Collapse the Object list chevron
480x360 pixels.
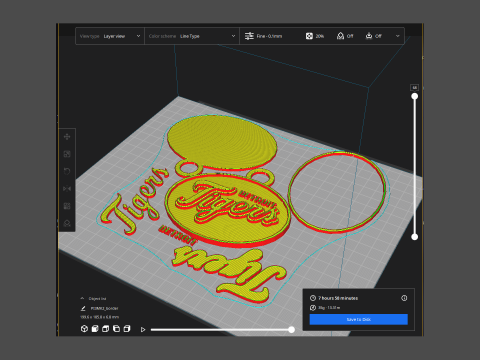[82, 298]
